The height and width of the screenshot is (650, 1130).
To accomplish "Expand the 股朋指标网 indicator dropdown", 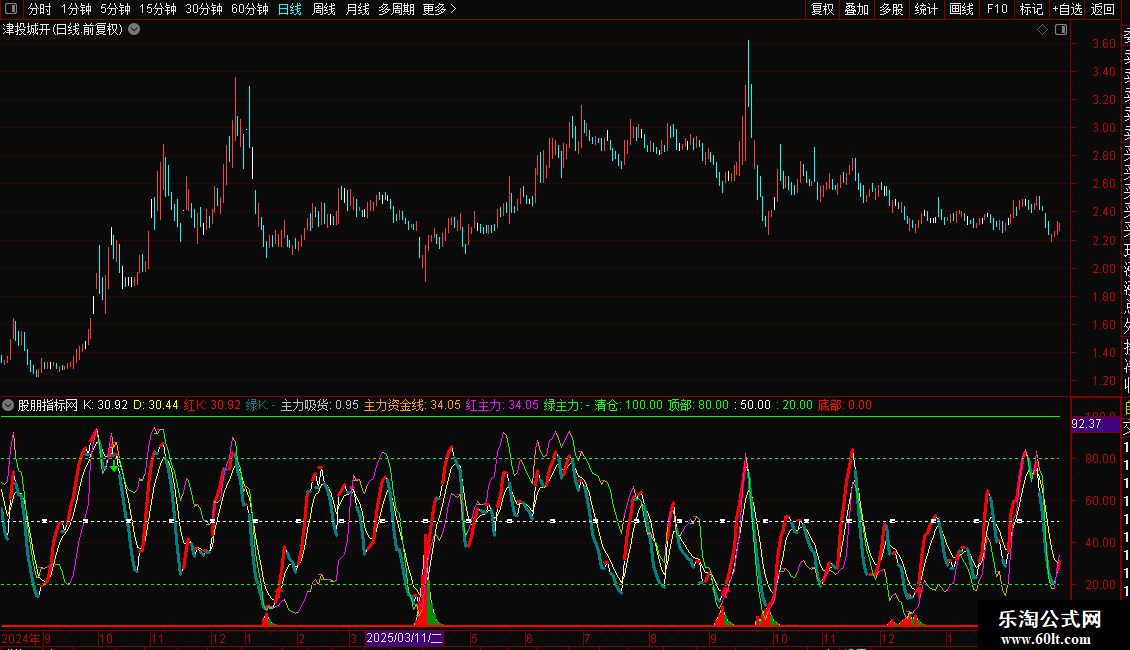I will tap(9, 405).
